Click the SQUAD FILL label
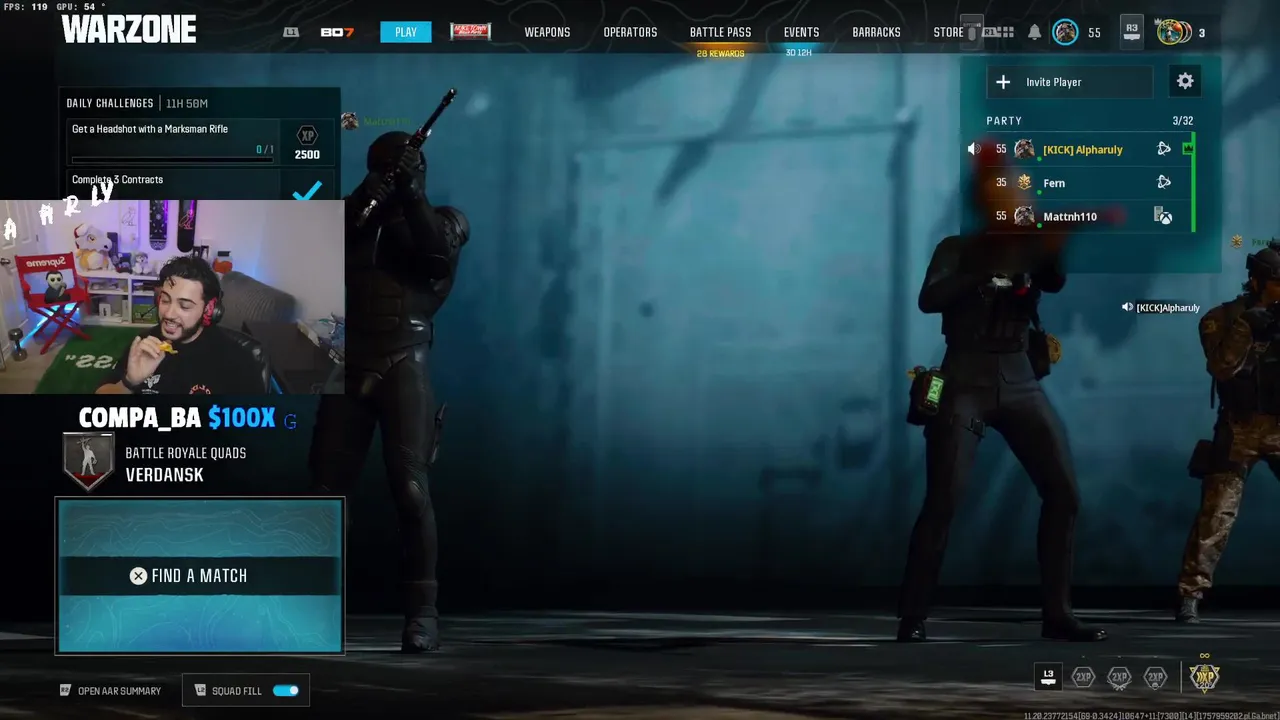The width and height of the screenshot is (1280, 720). [x=237, y=691]
